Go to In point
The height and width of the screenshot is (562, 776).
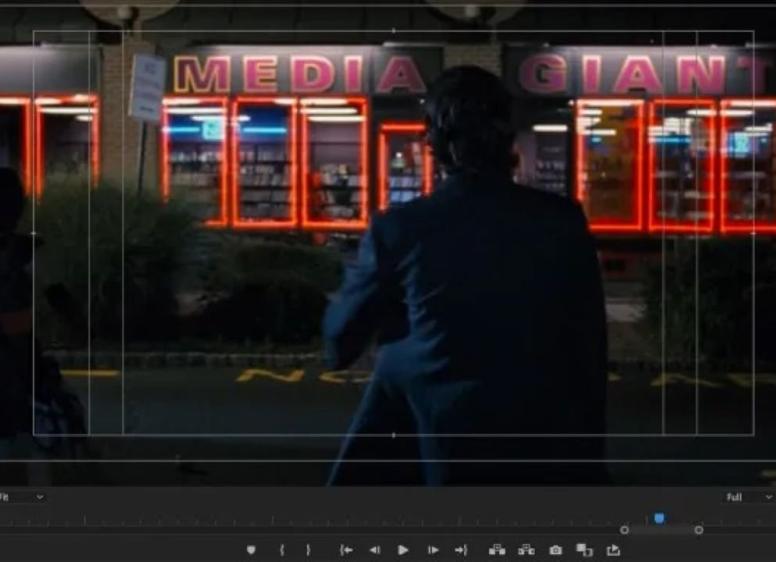[x=346, y=550]
